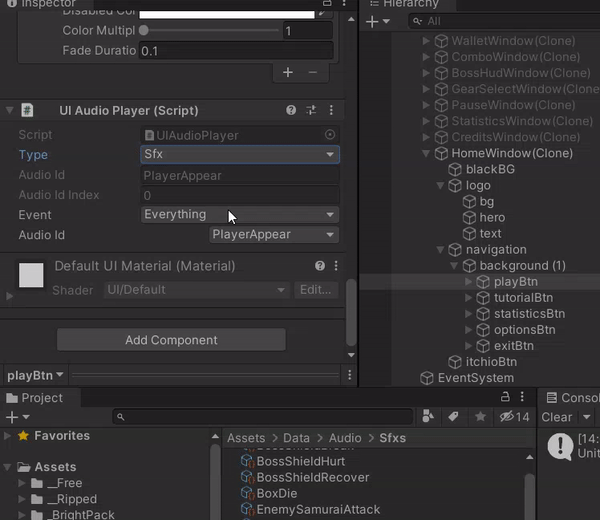
Task: Click the Project create plus button
Action: click(x=12, y=417)
